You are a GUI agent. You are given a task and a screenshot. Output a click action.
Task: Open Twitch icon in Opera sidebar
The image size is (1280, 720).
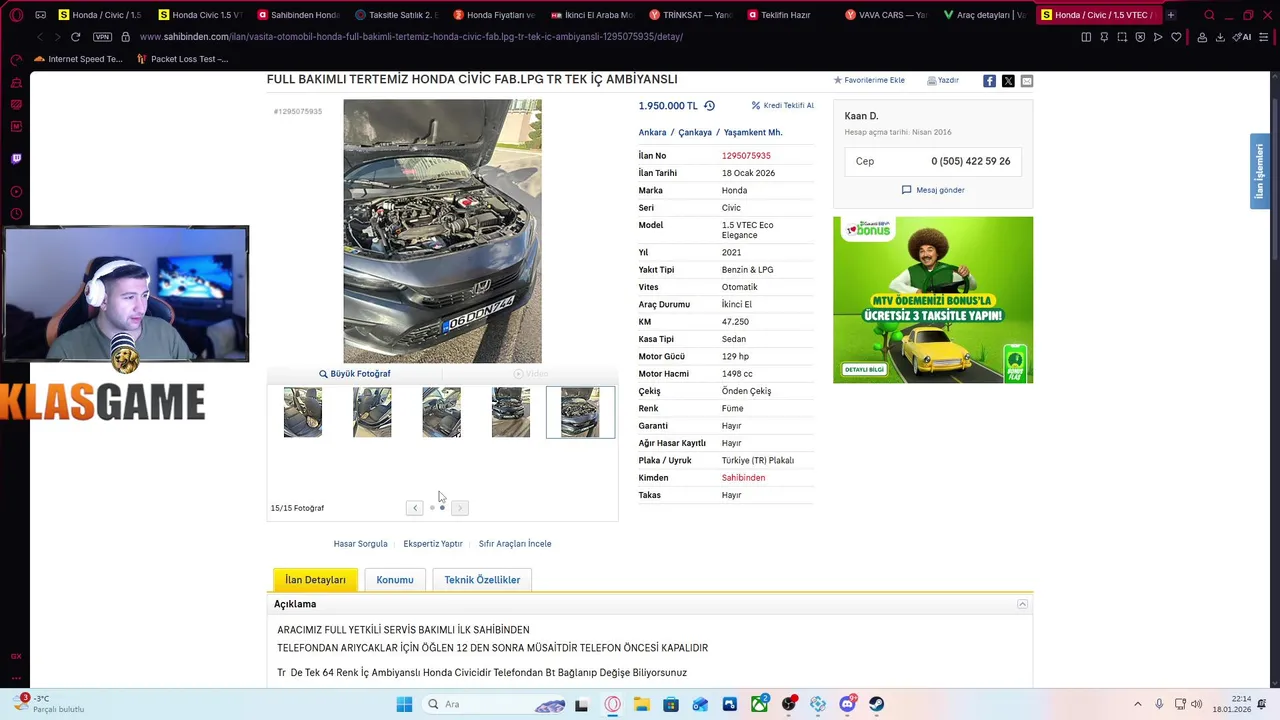16,158
